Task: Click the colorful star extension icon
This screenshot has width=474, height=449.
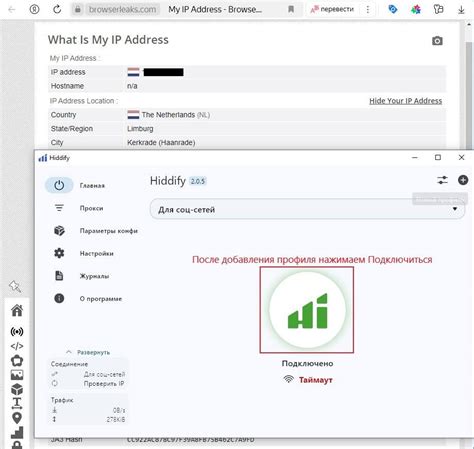Action: click(416, 9)
